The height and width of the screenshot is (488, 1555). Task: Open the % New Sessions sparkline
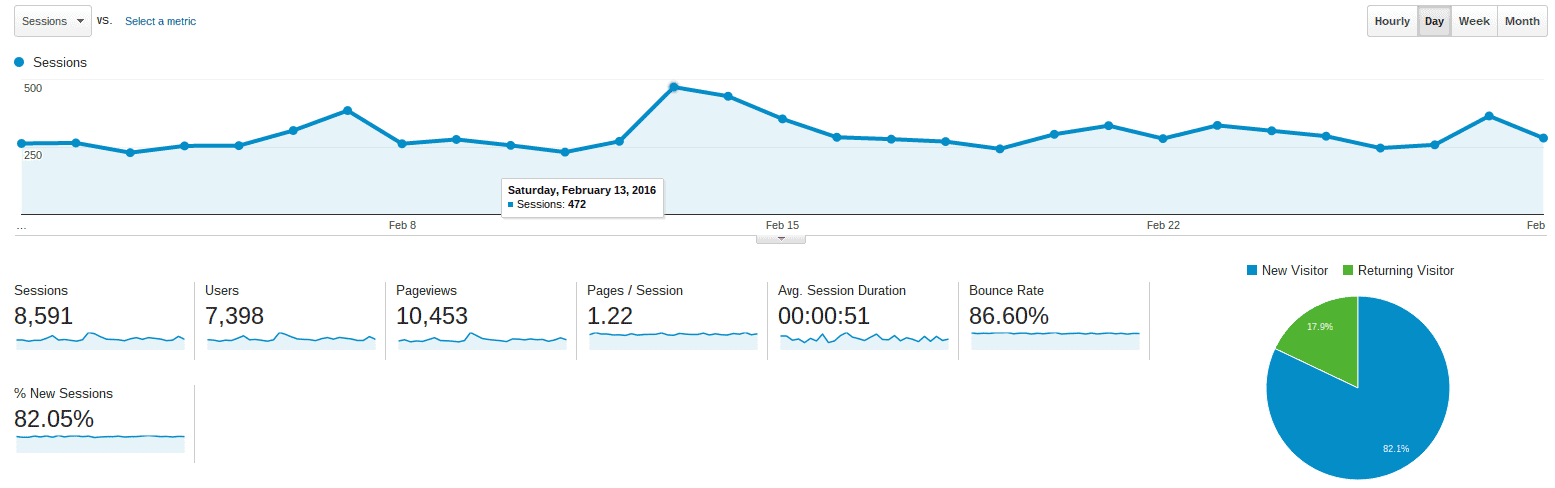pos(100,443)
